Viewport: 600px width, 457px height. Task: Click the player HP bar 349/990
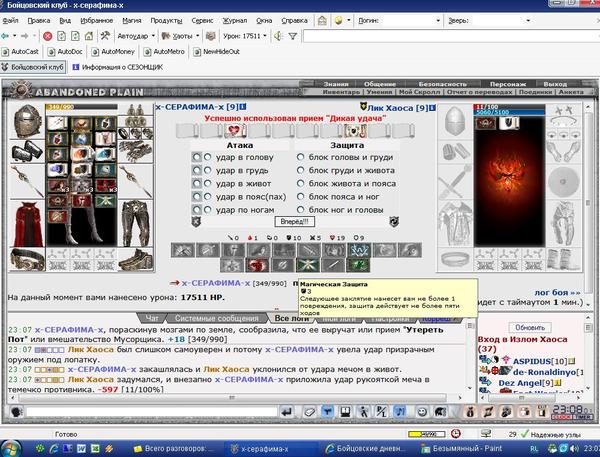click(x=81, y=107)
